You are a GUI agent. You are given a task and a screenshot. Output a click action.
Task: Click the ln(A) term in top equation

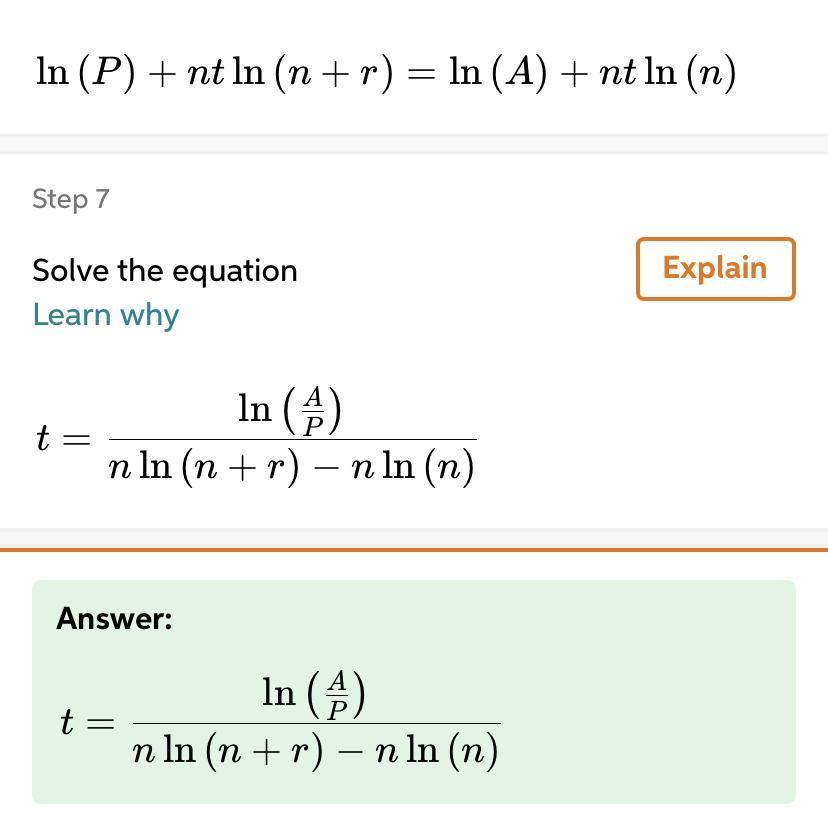pyautogui.click(x=498, y=73)
